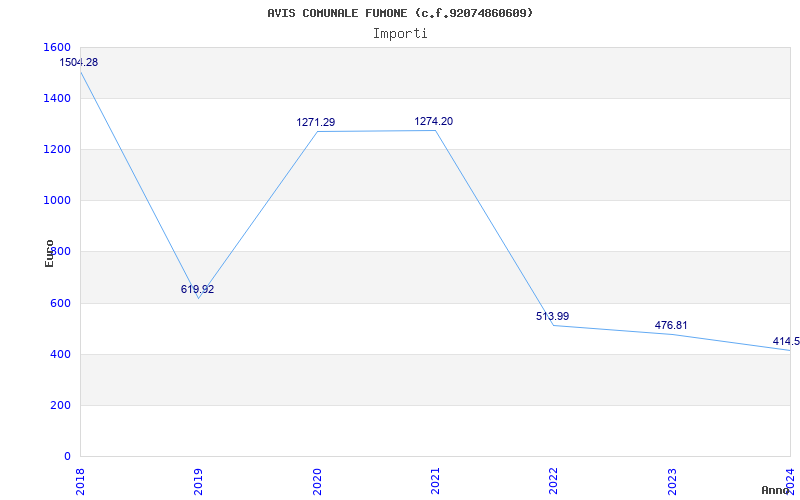Click the Anno axis title
This screenshot has height=500, width=800.
(775, 490)
